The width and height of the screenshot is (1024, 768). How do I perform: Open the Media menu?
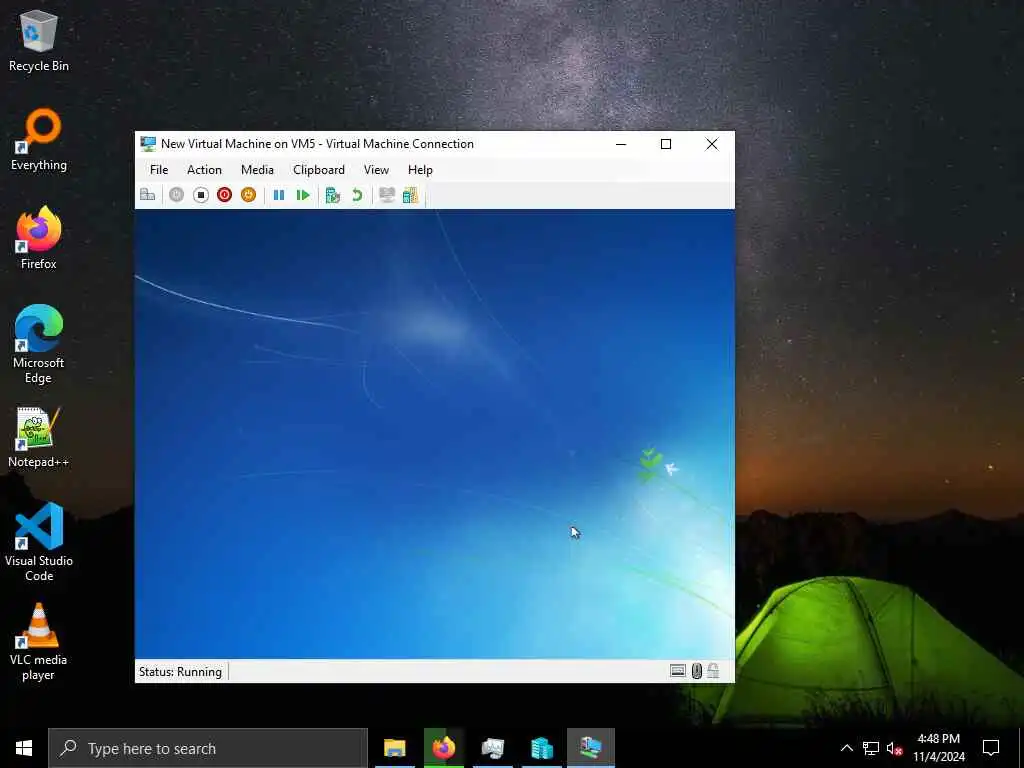tap(257, 170)
